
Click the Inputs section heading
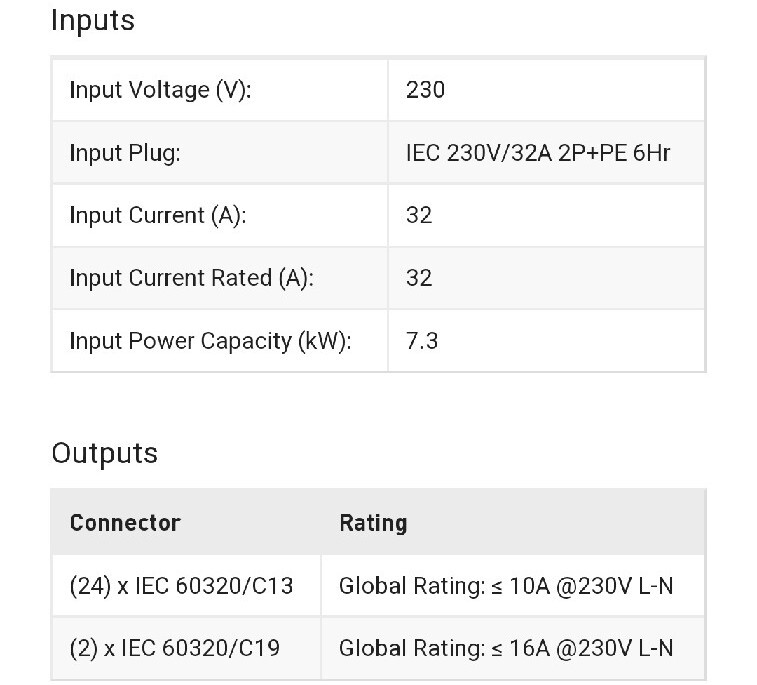pyautogui.click(x=92, y=20)
